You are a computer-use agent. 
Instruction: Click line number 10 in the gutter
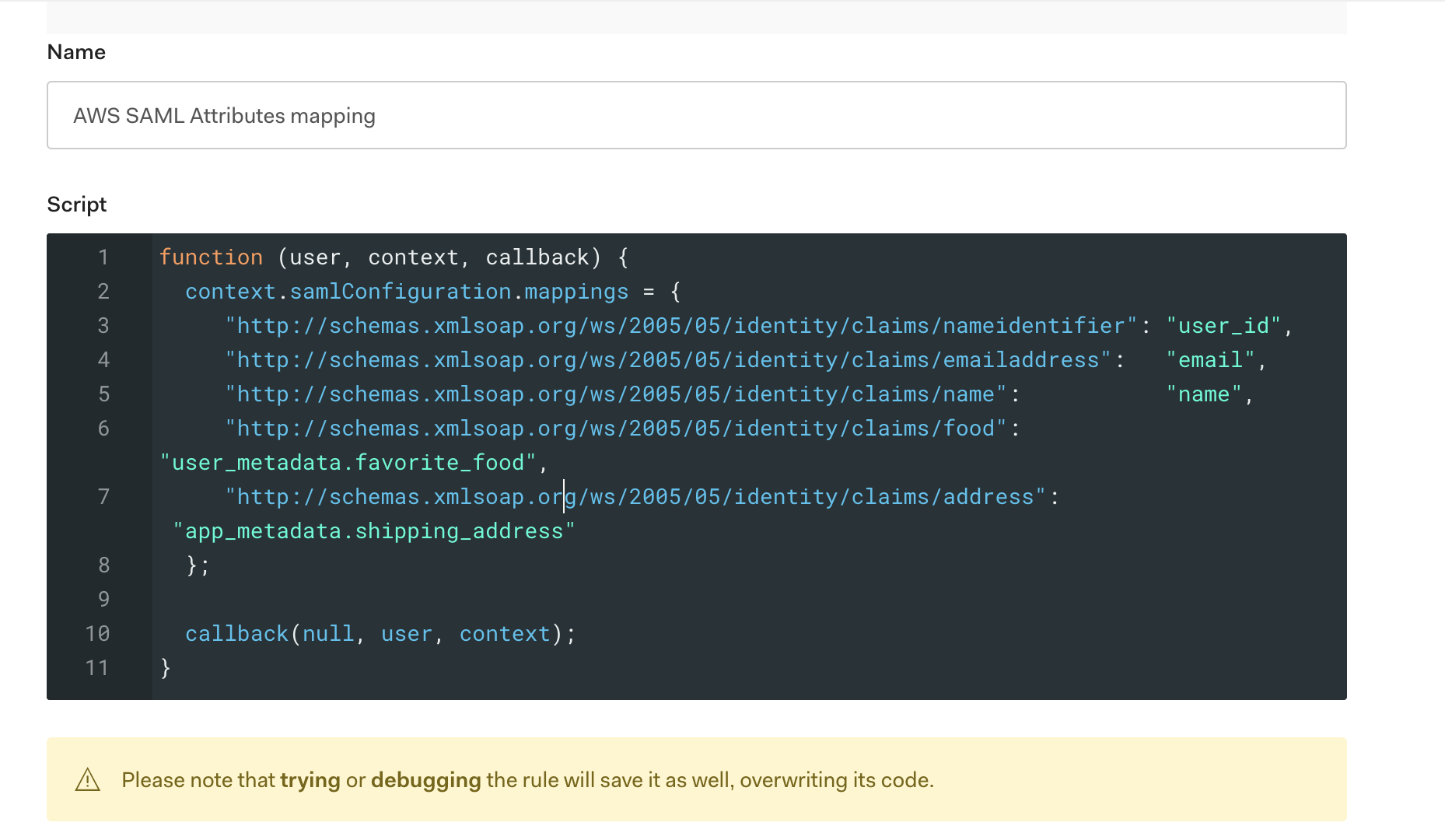(98, 633)
